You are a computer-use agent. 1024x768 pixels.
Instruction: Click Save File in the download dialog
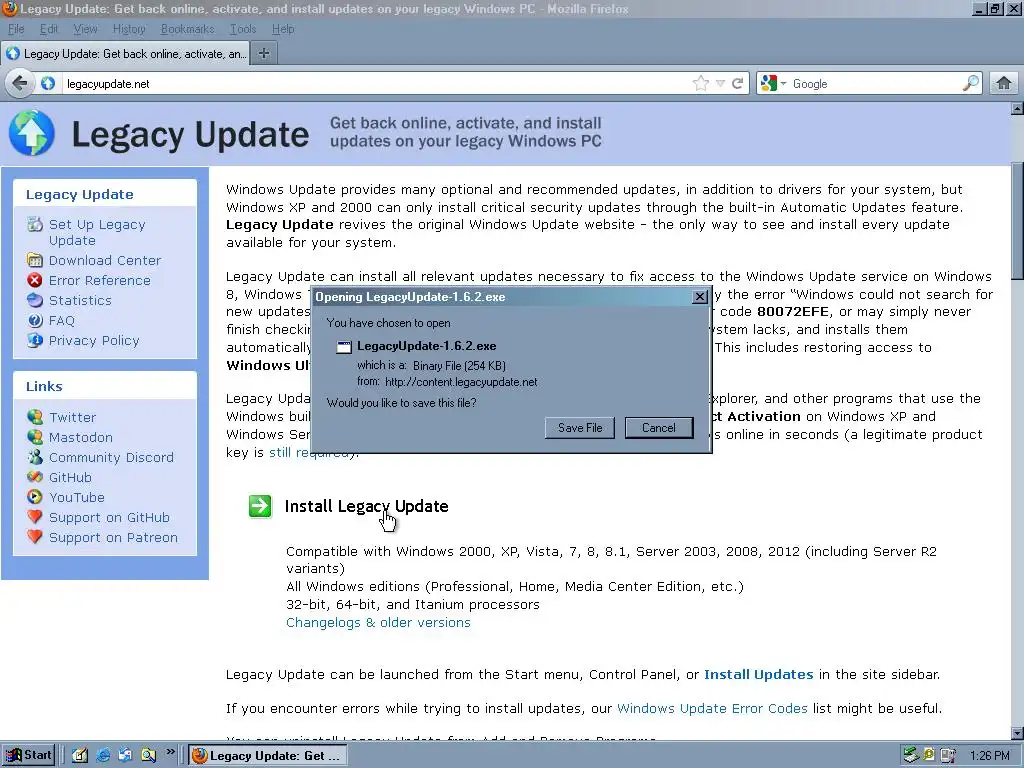pyautogui.click(x=580, y=428)
